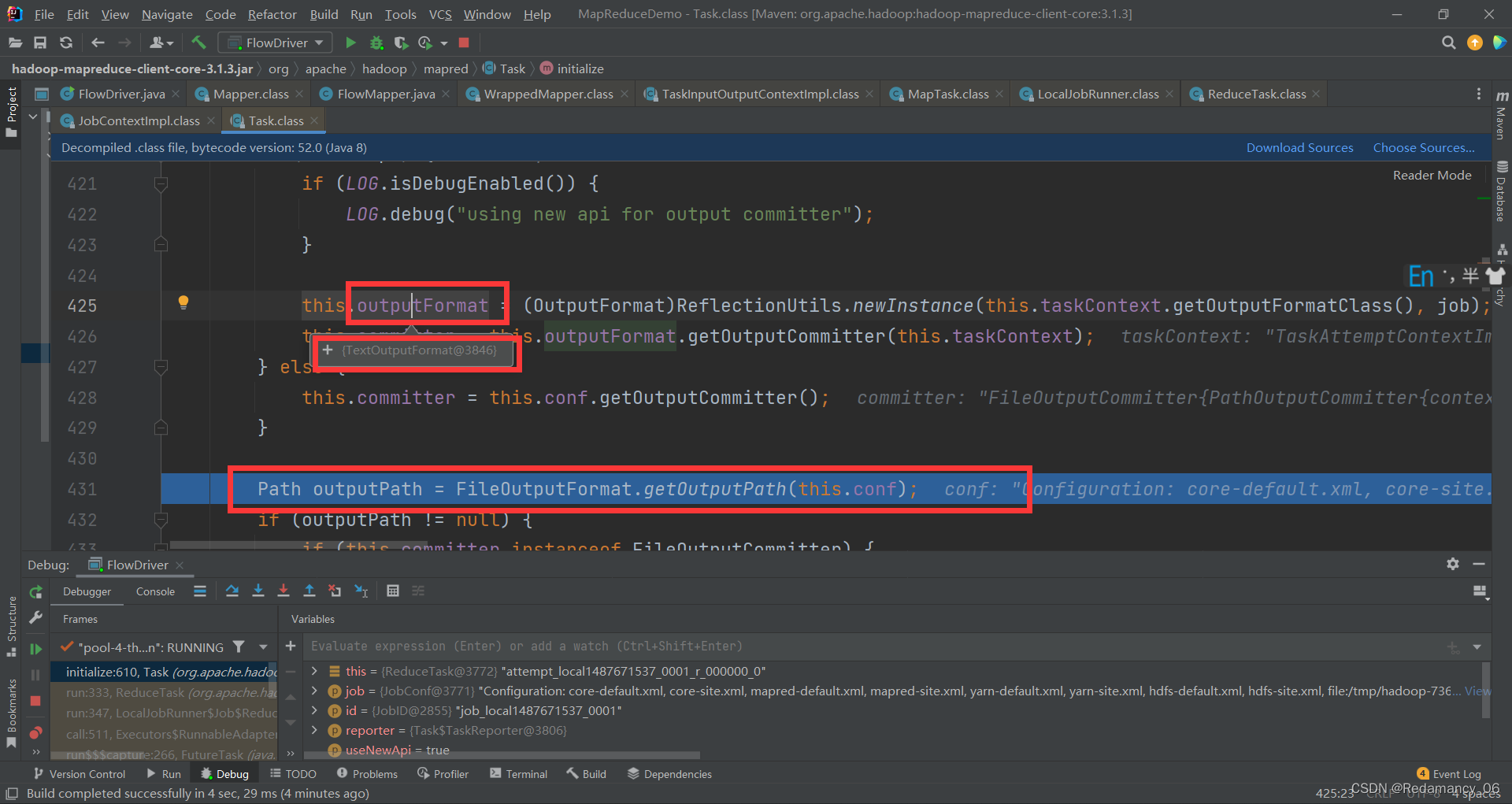The width and height of the screenshot is (1512, 804).
Task: Click the yellow intention lightbulb on line 425
Action: [x=183, y=302]
